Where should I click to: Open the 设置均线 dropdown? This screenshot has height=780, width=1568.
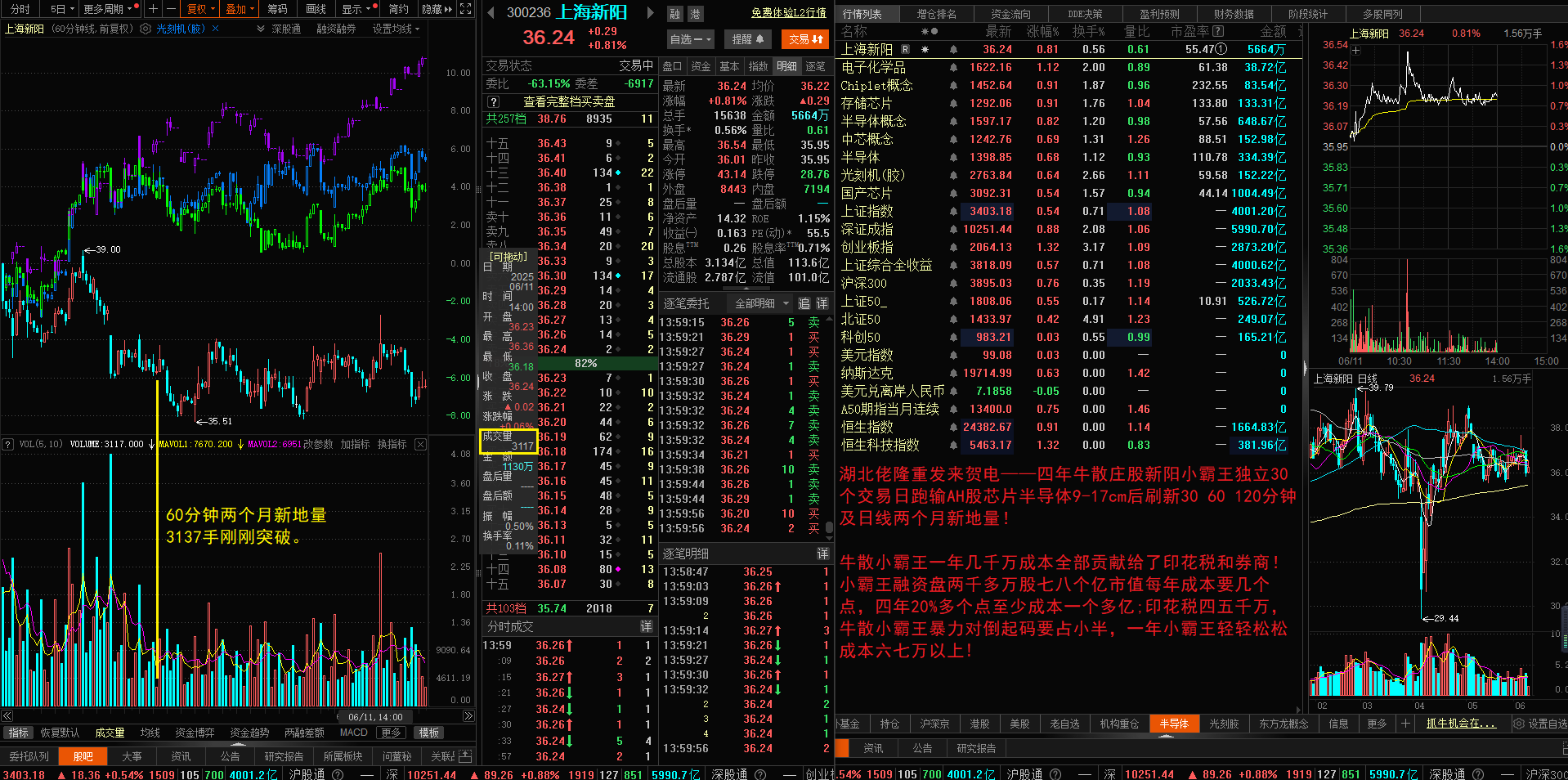[396, 29]
